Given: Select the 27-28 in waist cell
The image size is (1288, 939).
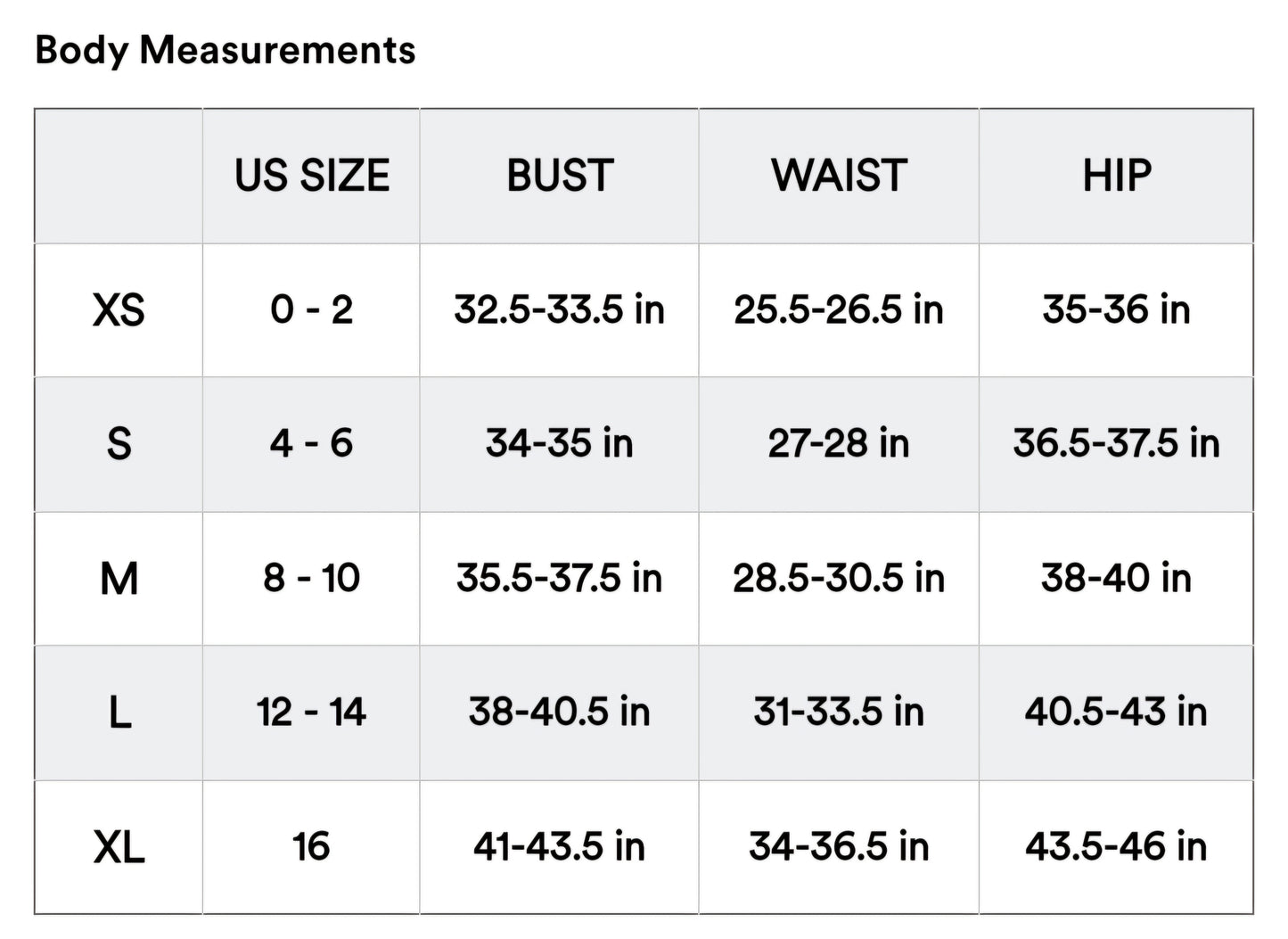Looking at the screenshot, I should [838, 444].
